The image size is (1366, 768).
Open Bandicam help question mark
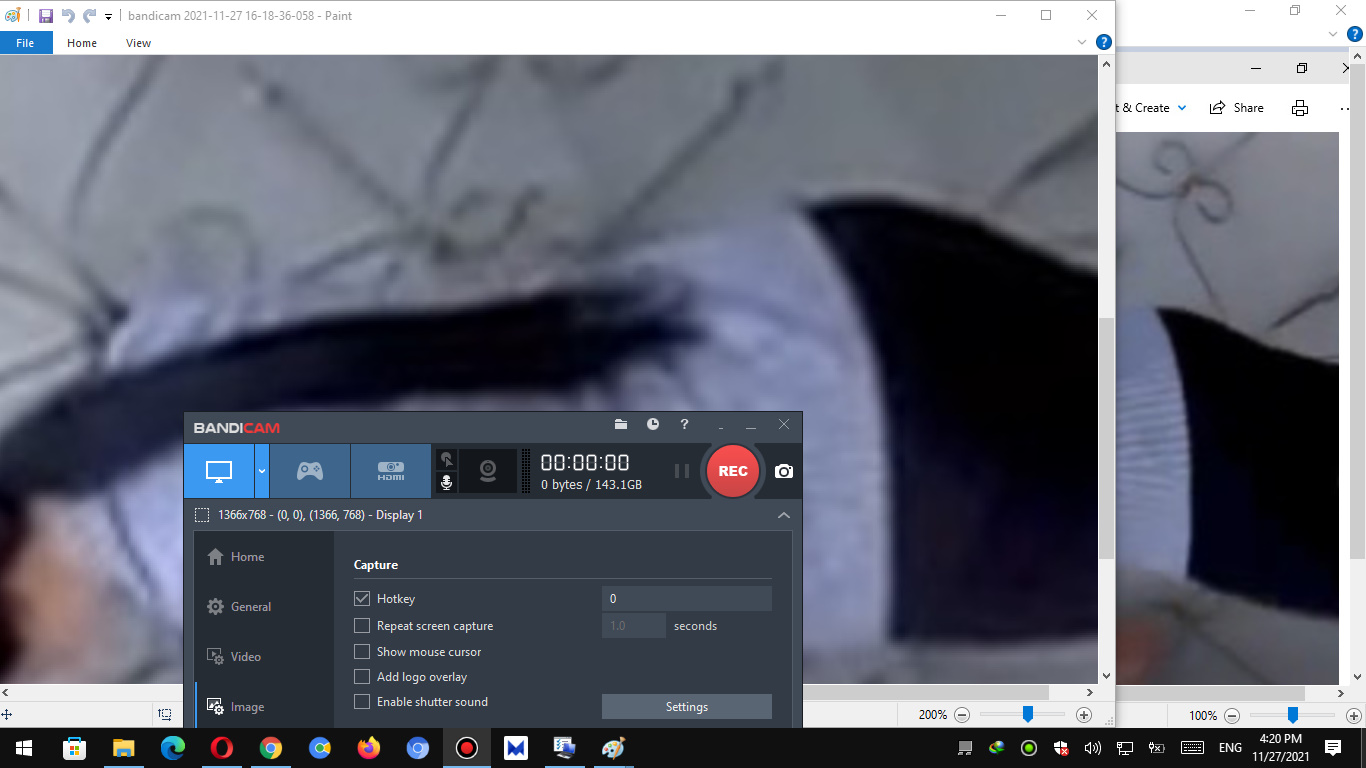(x=685, y=425)
